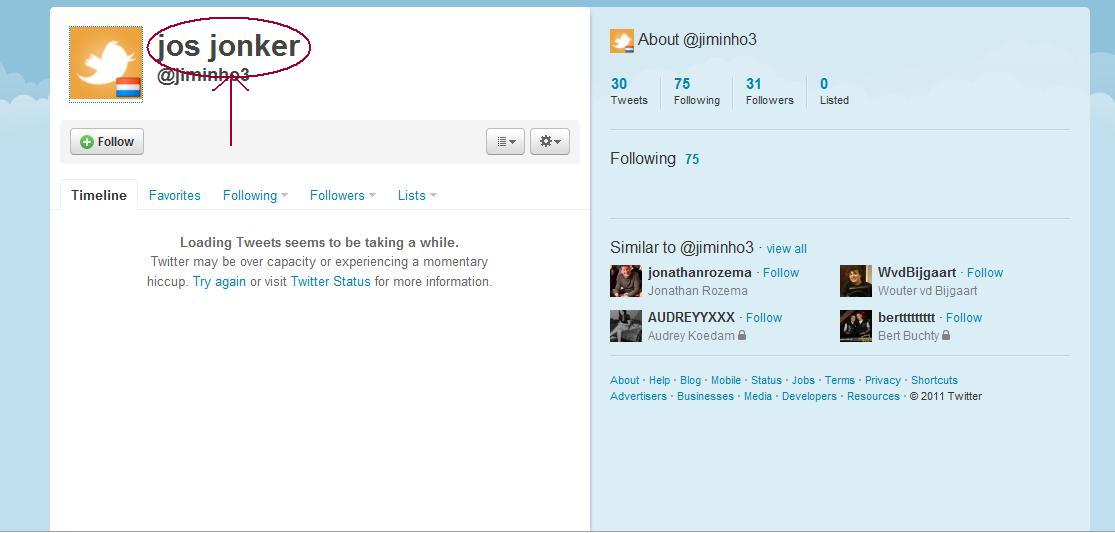This screenshot has width=1115, height=533.
Task: Open the Media footer link
Action: [758, 397]
